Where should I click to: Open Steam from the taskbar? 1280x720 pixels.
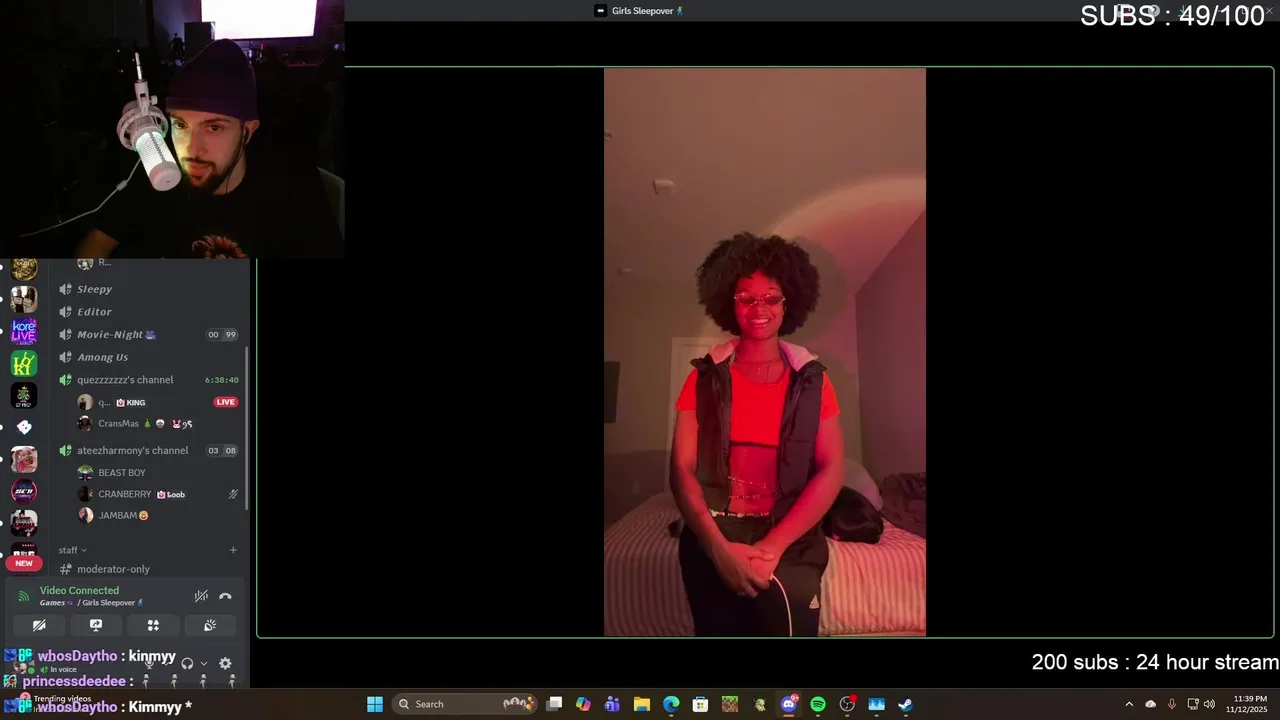pos(906,704)
